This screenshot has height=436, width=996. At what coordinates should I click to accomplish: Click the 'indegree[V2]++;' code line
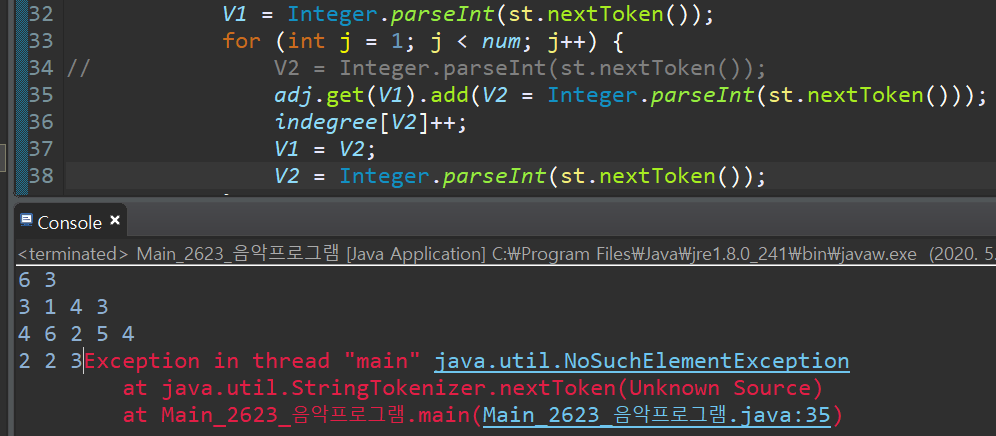(370, 121)
